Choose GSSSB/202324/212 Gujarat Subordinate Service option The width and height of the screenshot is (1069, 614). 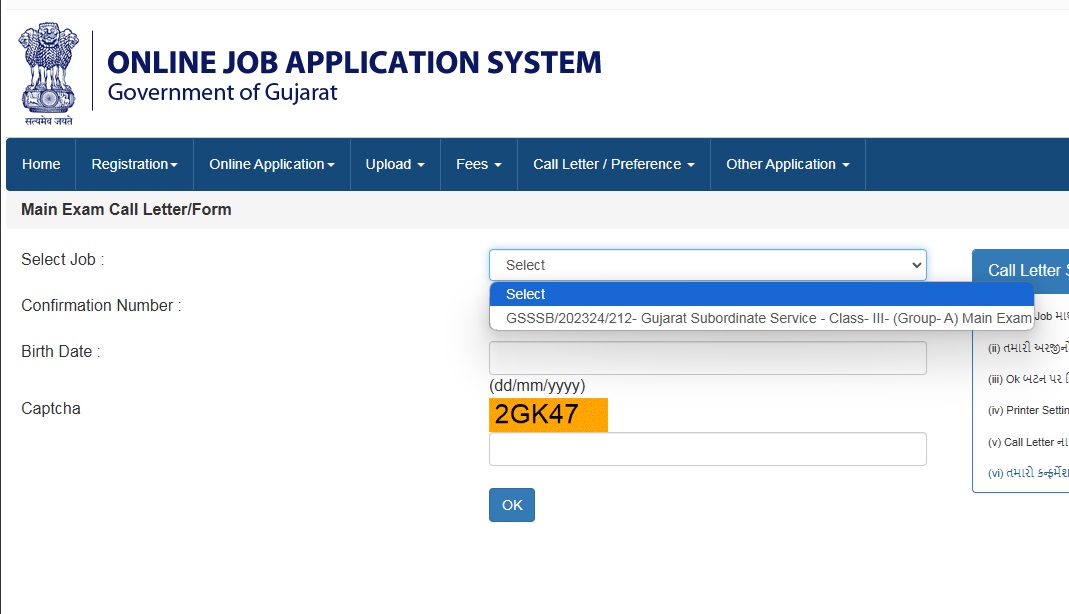click(x=762, y=318)
